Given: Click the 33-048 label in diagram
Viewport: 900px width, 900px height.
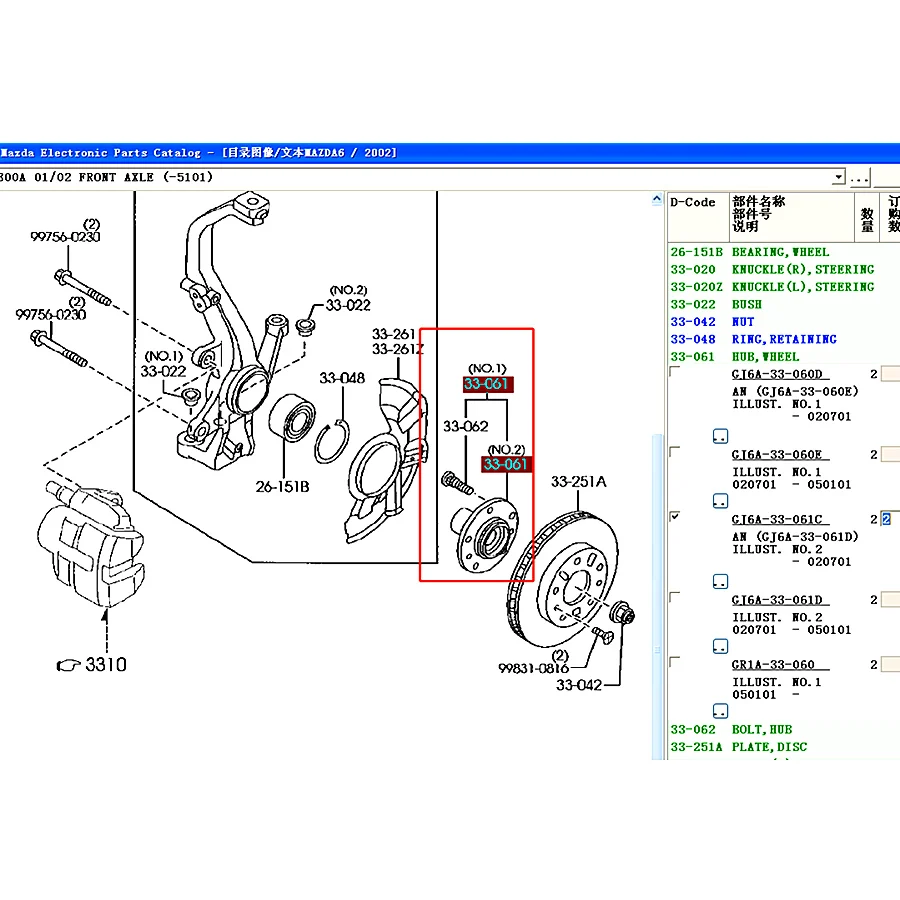Looking at the screenshot, I should [342, 378].
